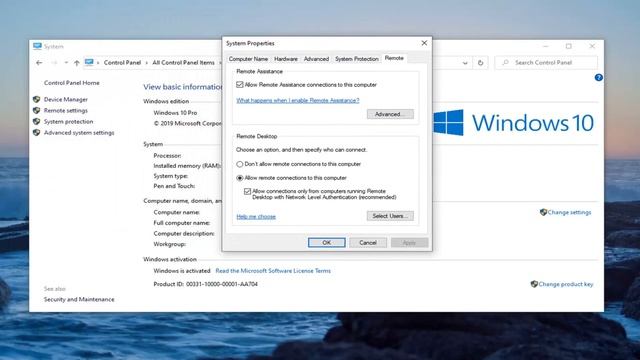Click Control Panel breadcrumb in address bar
This screenshot has height=360, width=640.
click(122, 62)
